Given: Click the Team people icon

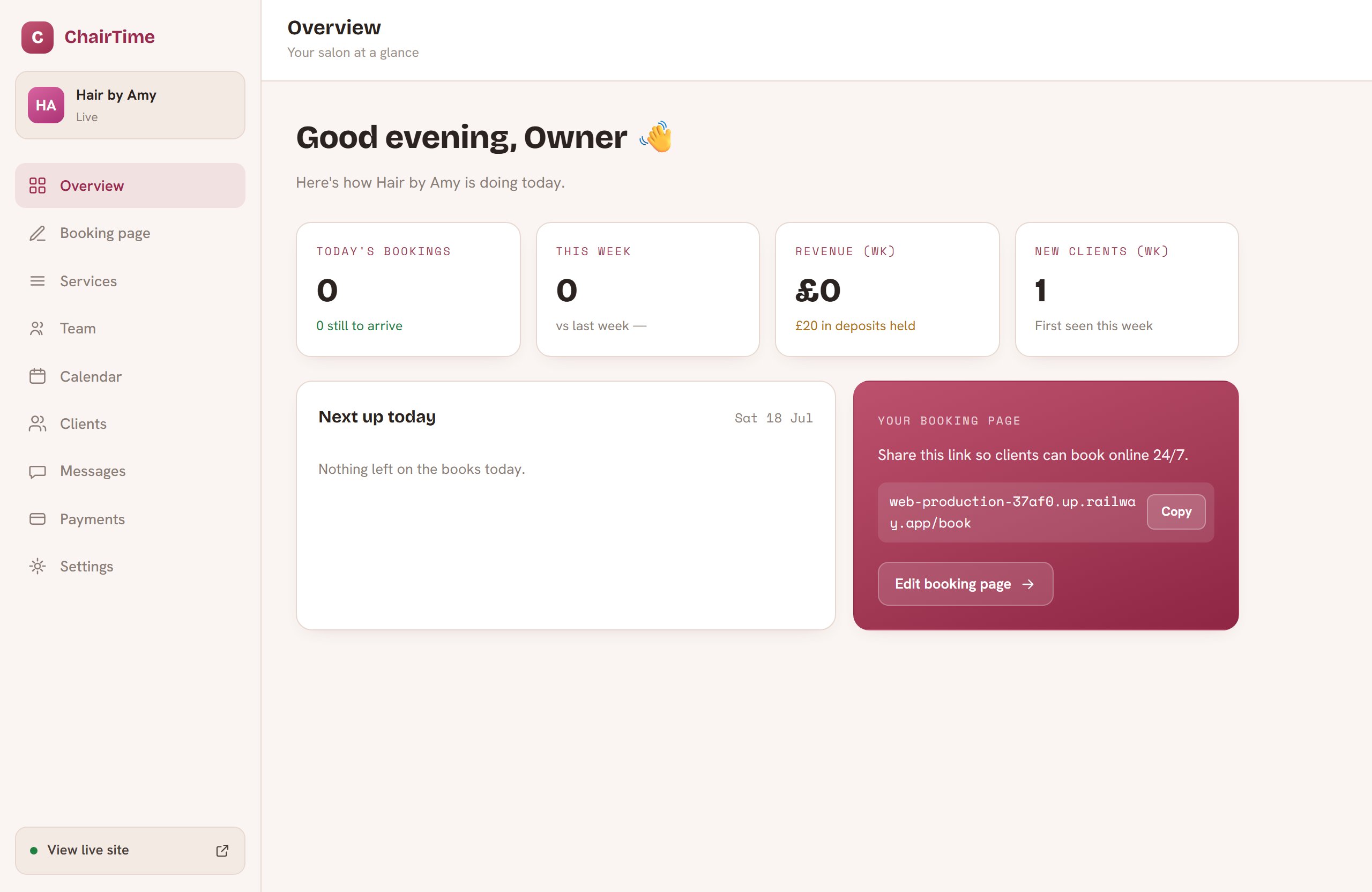Looking at the screenshot, I should pyautogui.click(x=38, y=329).
